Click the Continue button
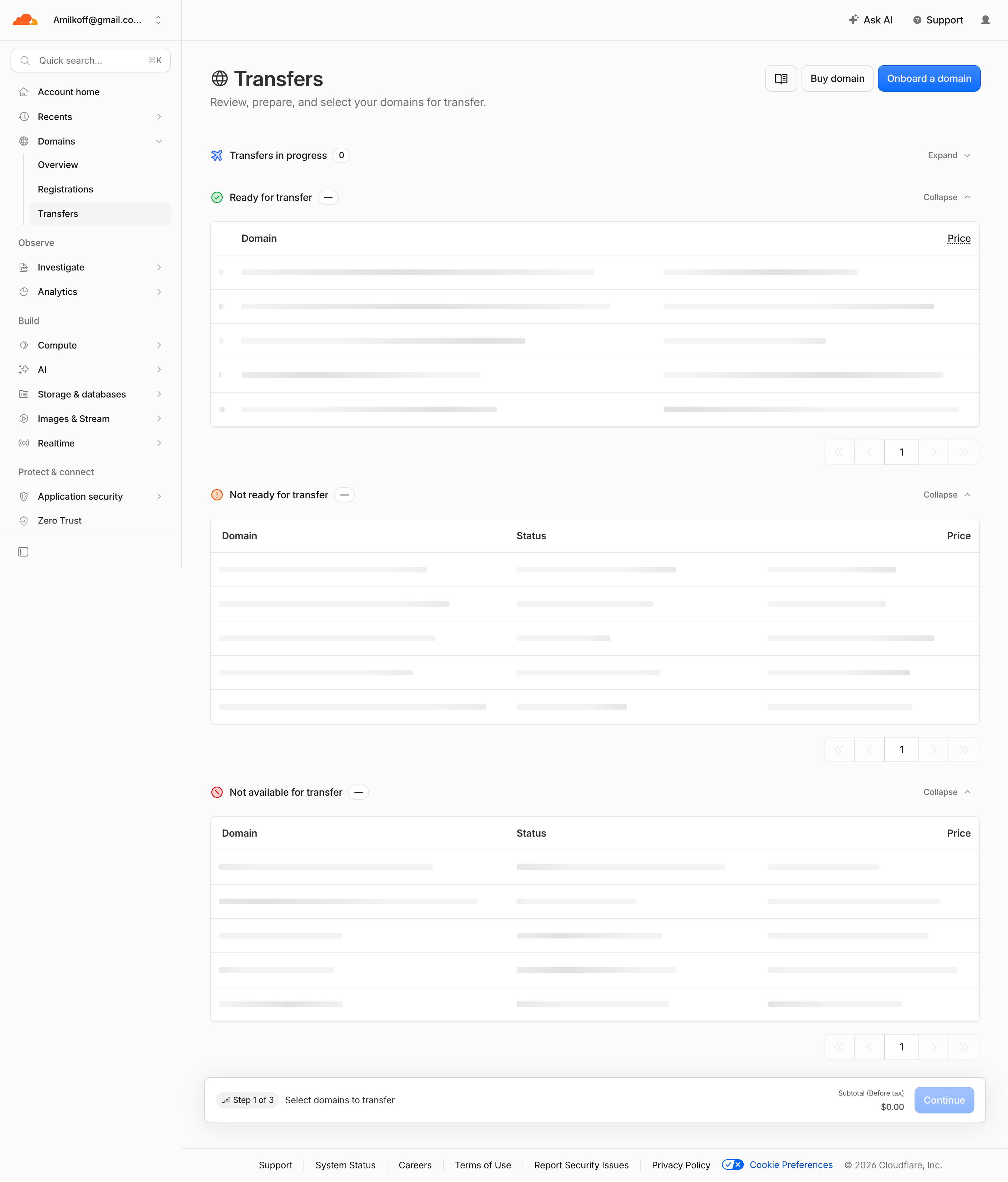Image resolution: width=1008 pixels, height=1182 pixels. 944,1100
